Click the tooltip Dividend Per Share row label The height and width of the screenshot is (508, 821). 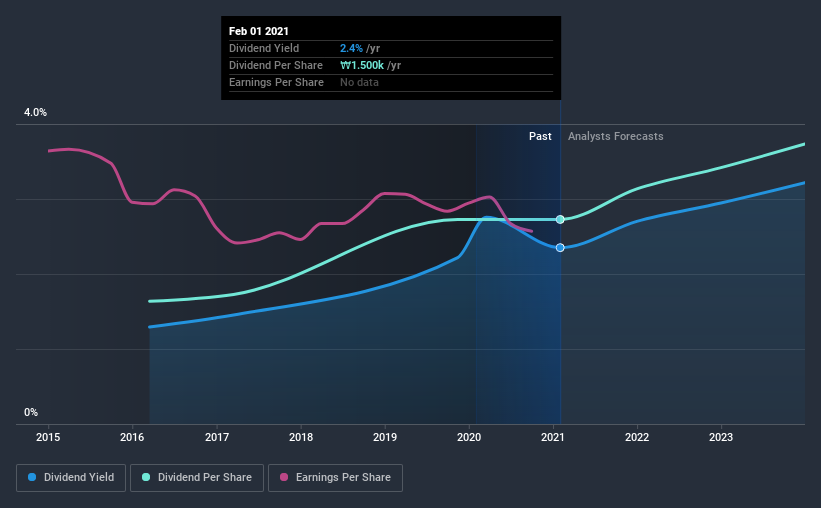(276, 65)
